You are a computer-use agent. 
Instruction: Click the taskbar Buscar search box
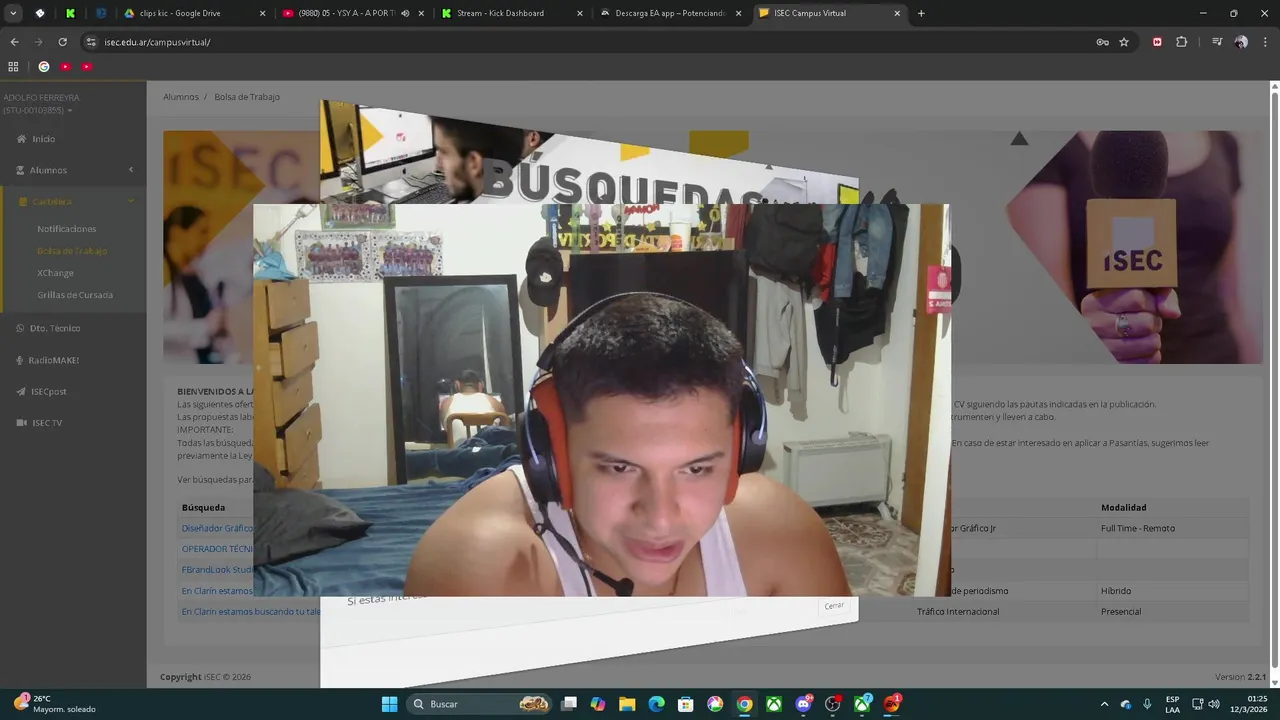(x=480, y=704)
